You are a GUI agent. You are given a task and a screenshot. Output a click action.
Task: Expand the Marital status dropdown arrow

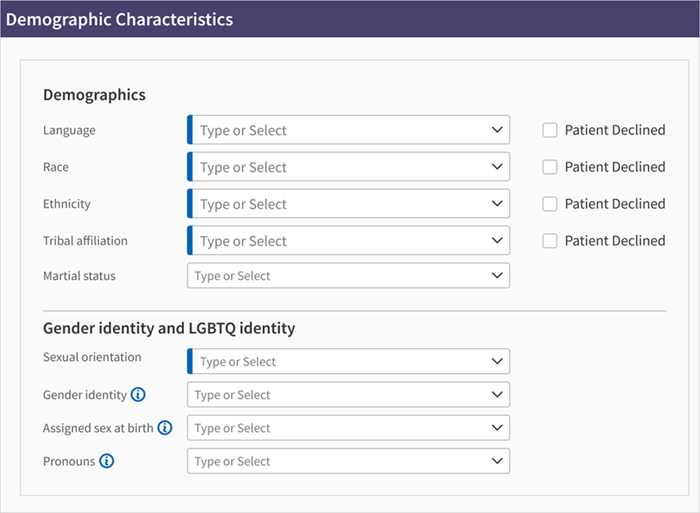click(497, 276)
